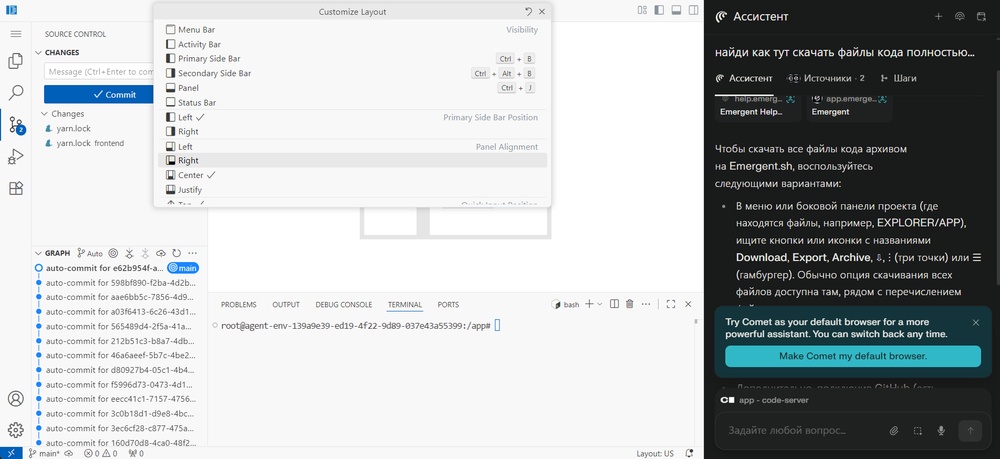Screen dimensions: 1000x459
Task: Split the terminal
Action: (x=614, y=304)
